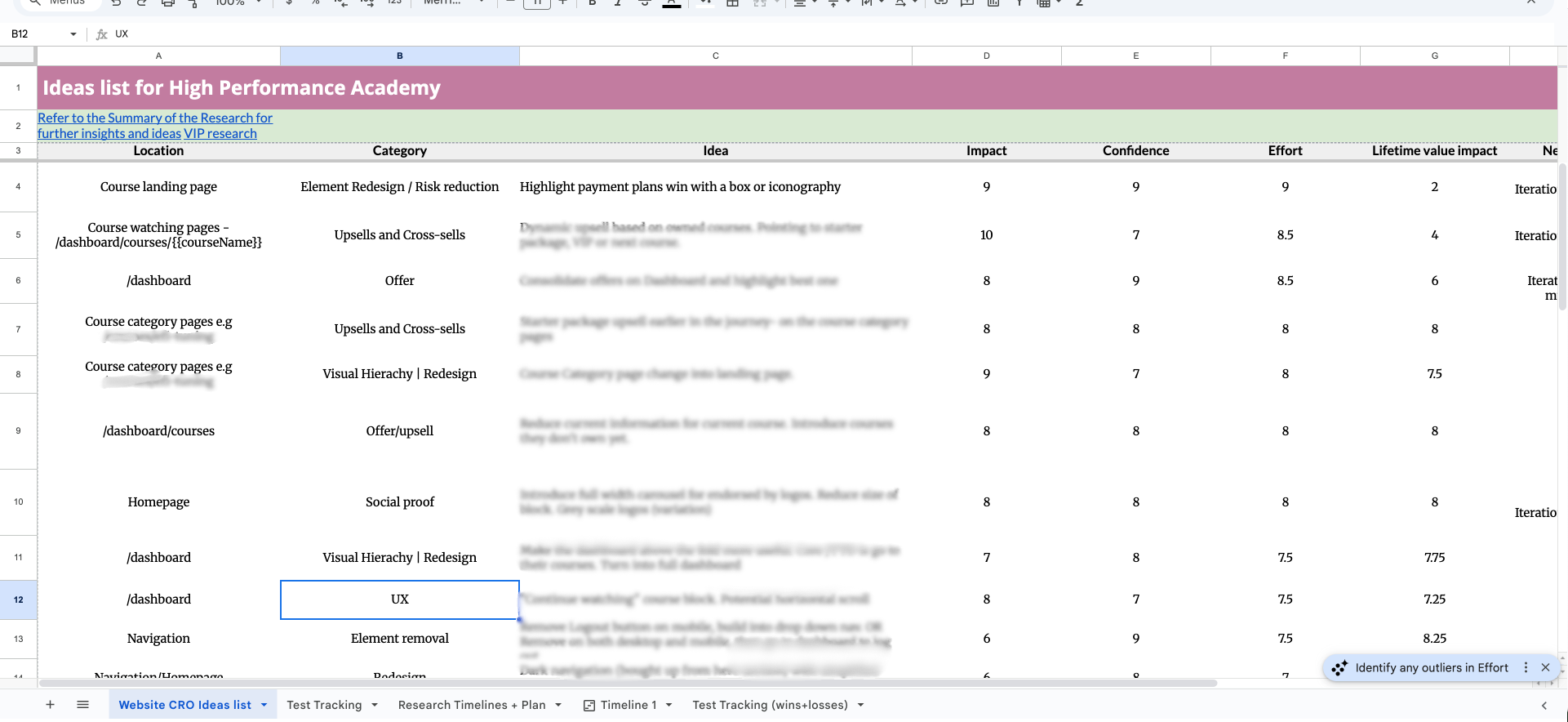The image size is (1568, 722).
Task: Select the Course landing page cell
Action: click(x=158, y=187)
